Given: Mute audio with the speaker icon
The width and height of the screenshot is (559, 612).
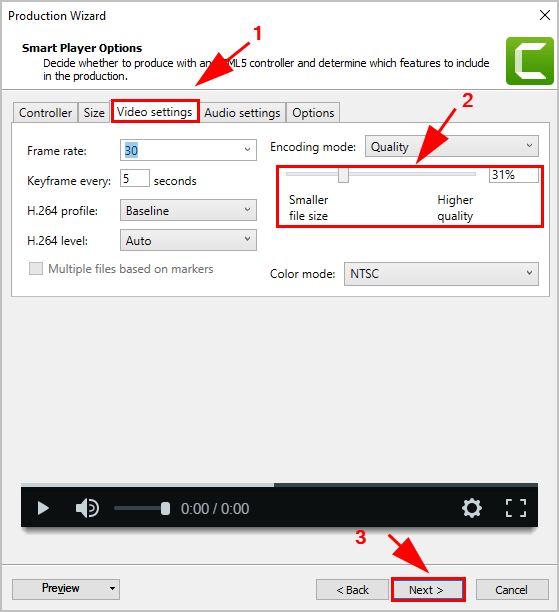Looking at the screenshot, I should coord(87,508).
